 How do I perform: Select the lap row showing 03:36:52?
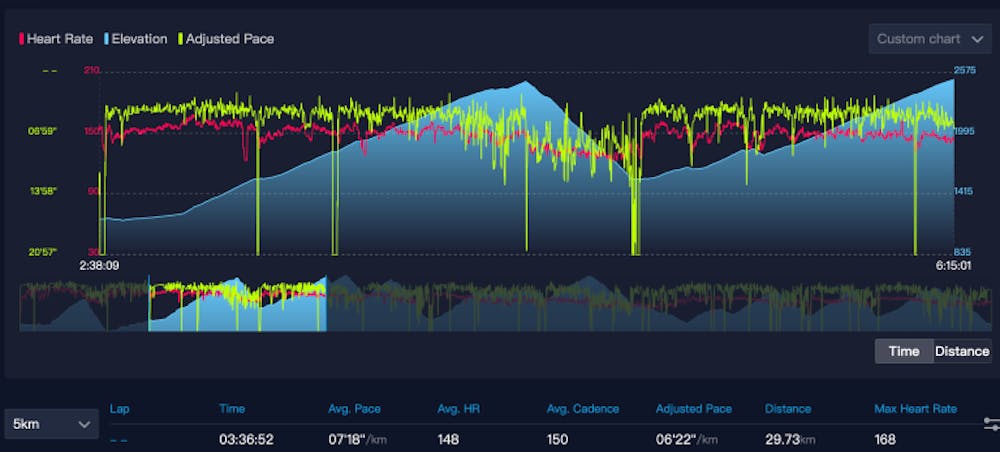pos(245,439)
